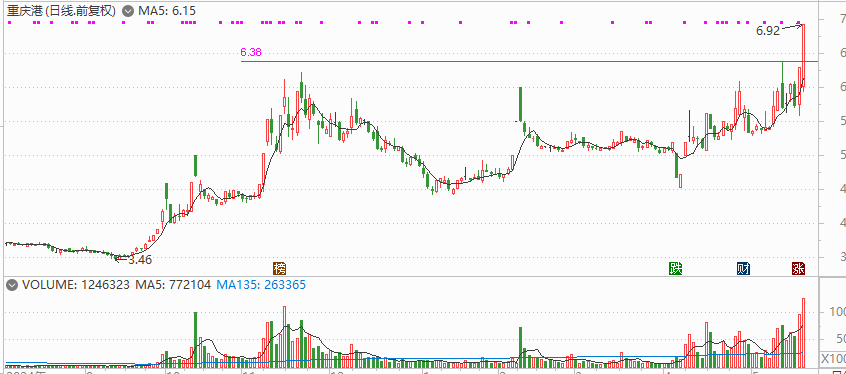846x374 pixels.
Task: Select the magenta horizontal line at 6.38
Action: point(529,62)
